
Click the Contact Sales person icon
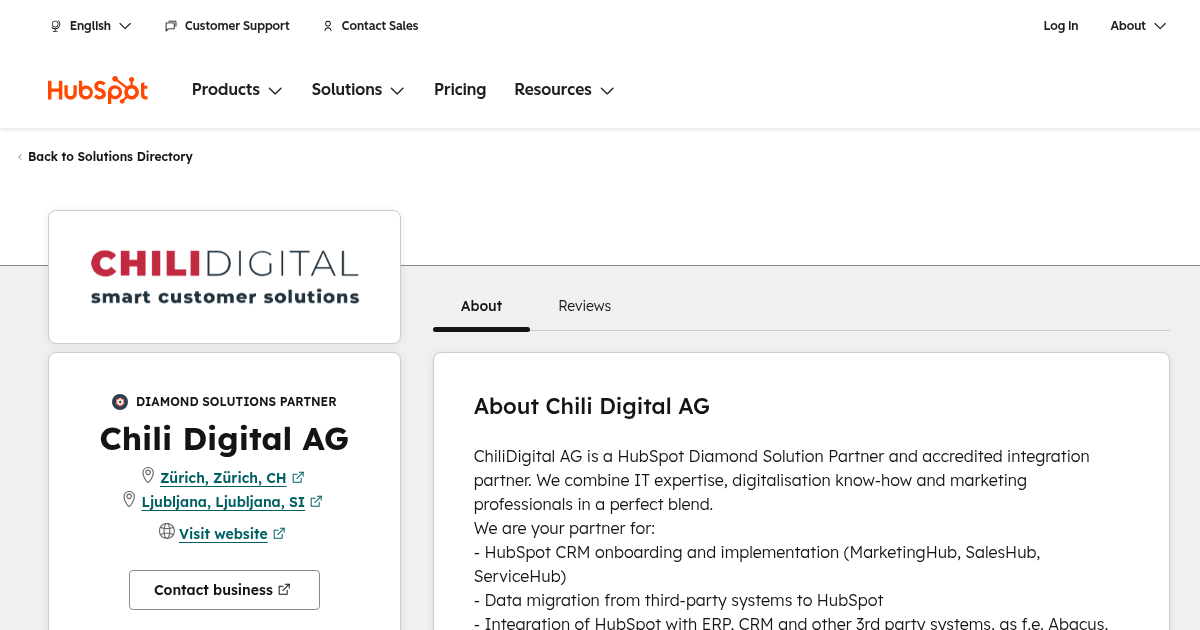tap(328, 26)
